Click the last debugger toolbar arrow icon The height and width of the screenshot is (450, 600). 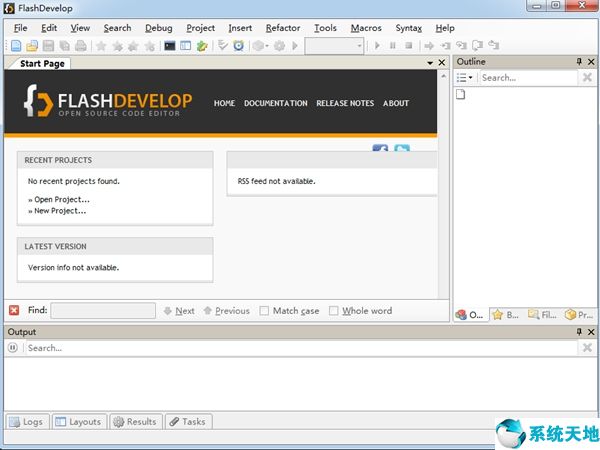(494, 46)
